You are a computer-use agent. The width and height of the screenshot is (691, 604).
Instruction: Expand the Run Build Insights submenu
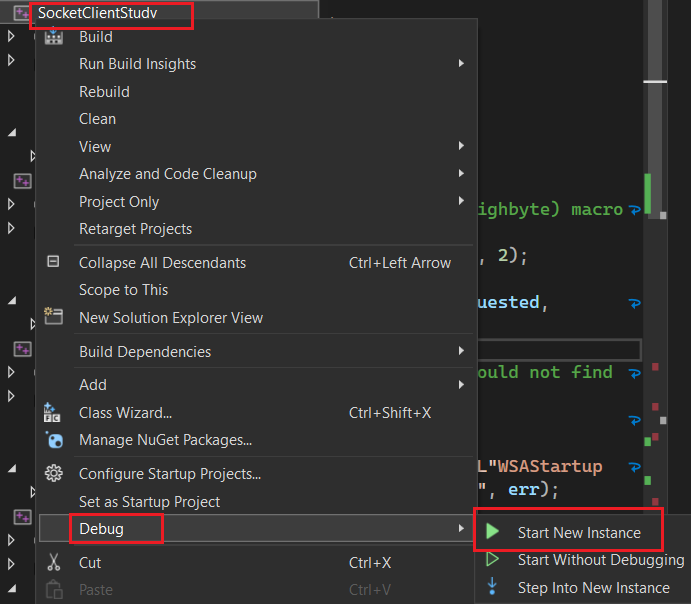point(461,64)
